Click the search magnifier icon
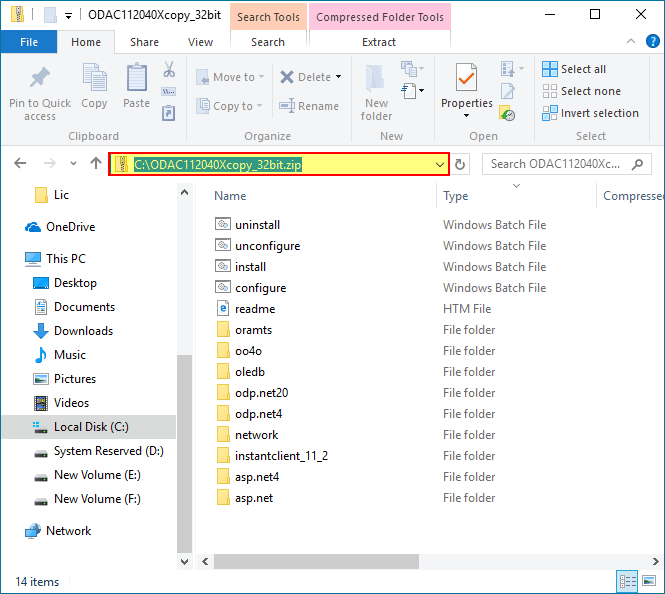The width and height of the screenshot is (665, 594). [637, 164]
